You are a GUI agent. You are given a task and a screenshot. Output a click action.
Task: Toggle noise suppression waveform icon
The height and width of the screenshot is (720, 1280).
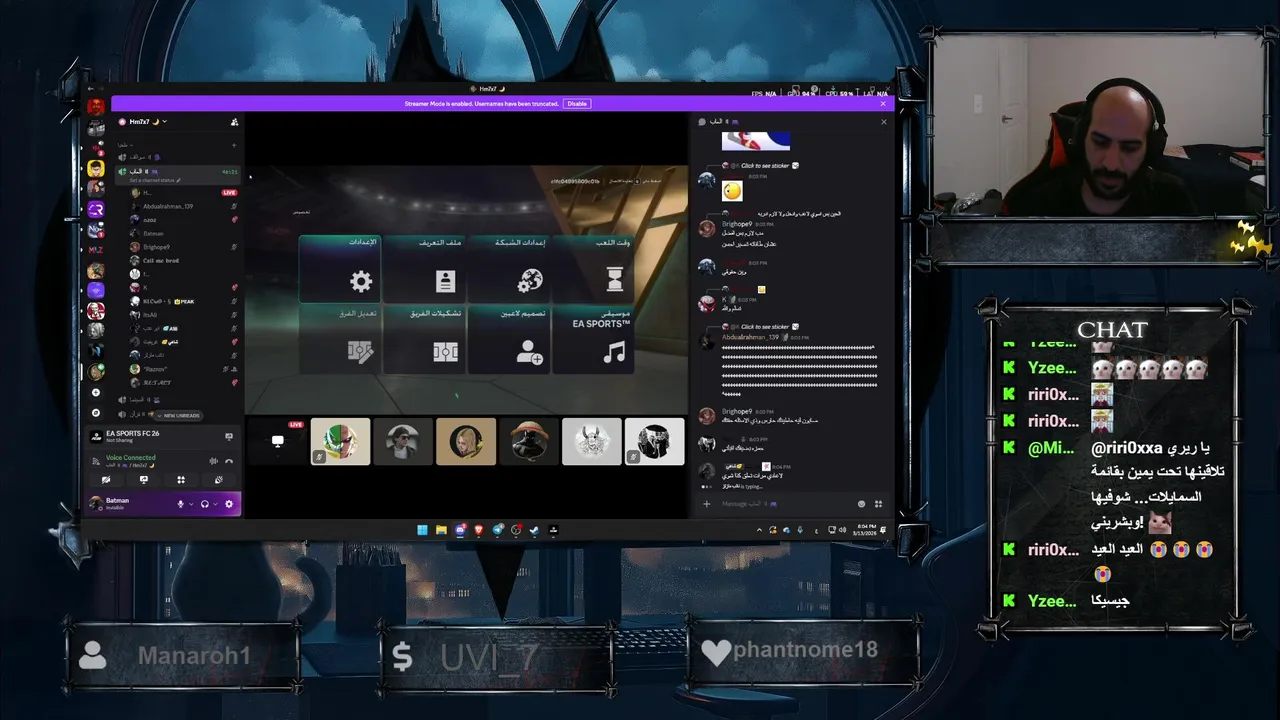pos(214,461)
